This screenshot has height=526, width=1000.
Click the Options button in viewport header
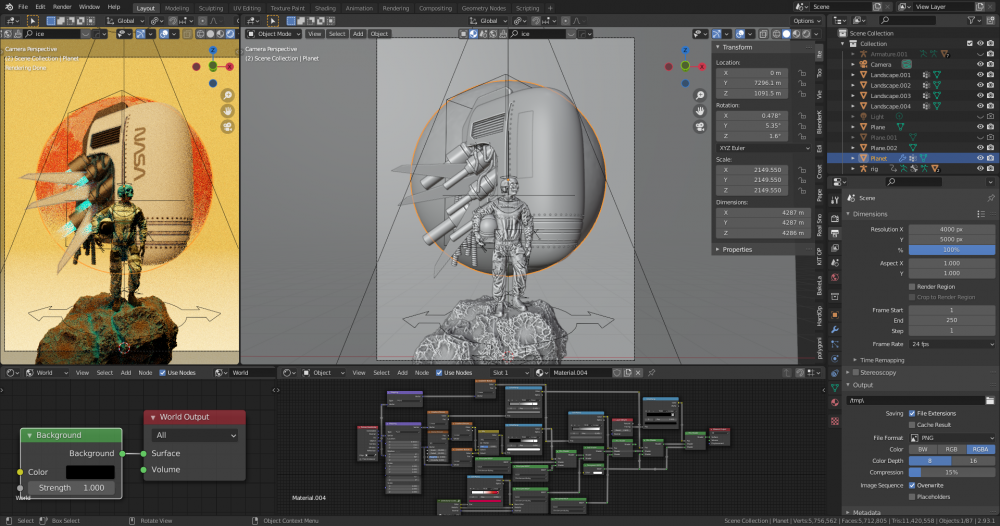coord(806,21)
